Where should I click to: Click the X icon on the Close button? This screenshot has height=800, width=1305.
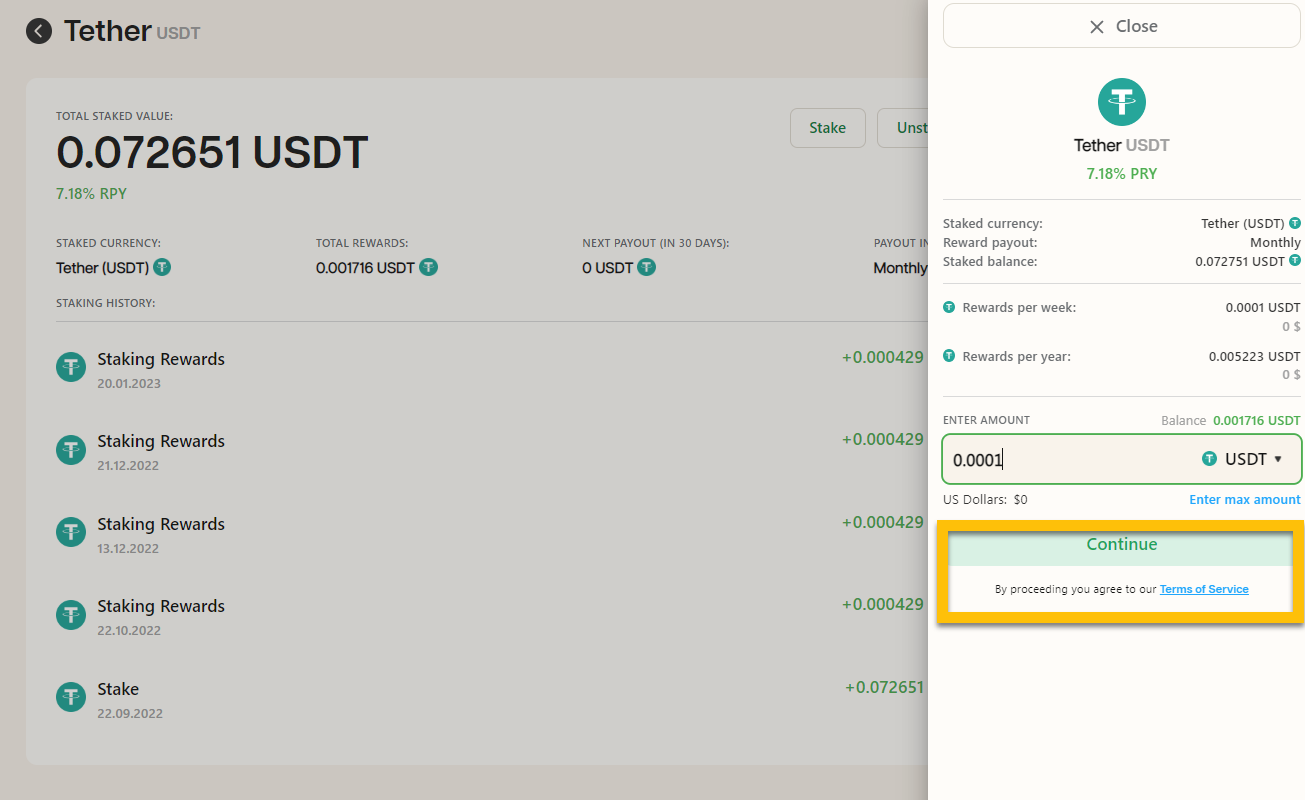(1097, 27)
